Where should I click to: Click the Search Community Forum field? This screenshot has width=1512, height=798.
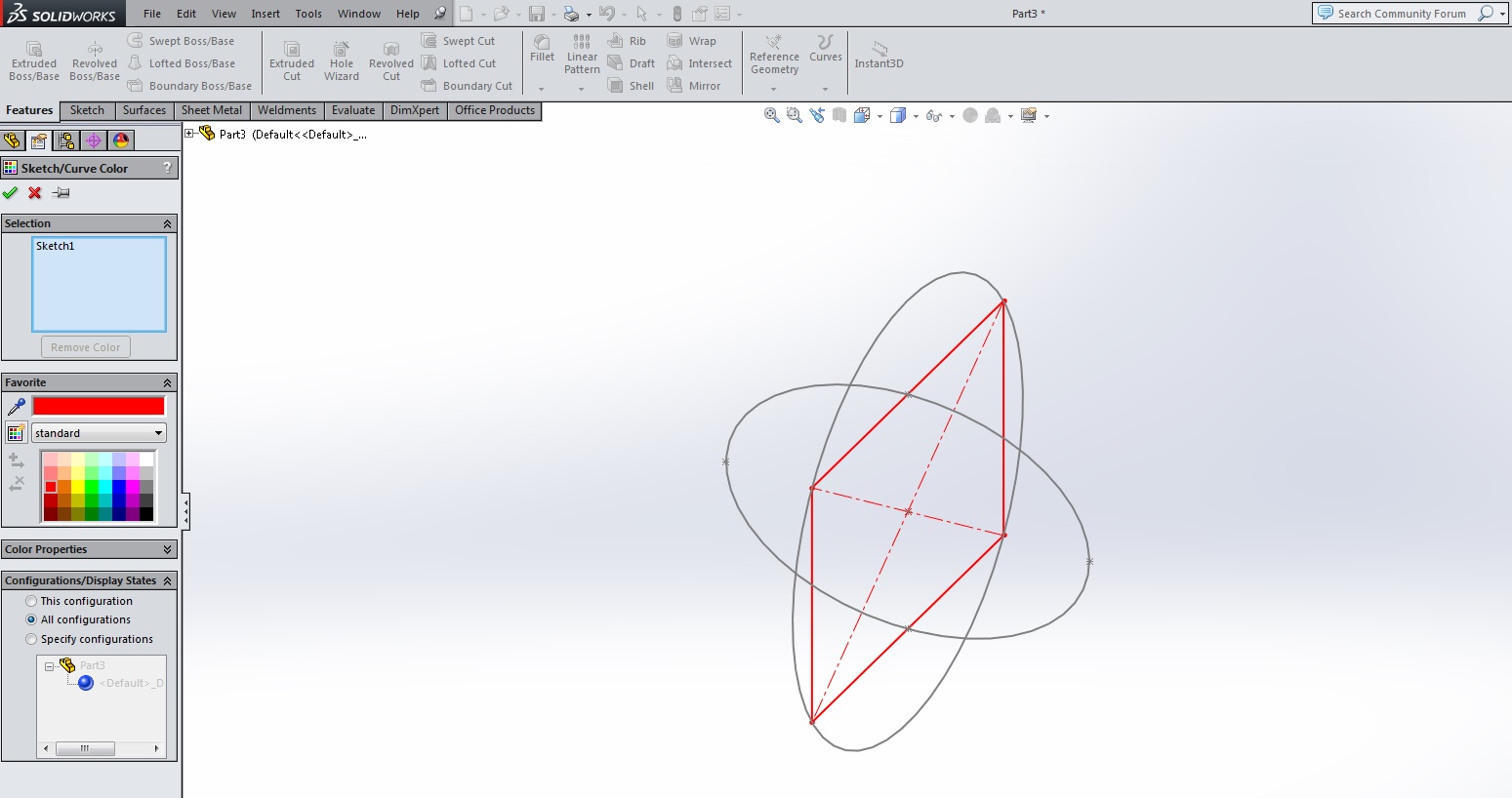pos(1401,14)
